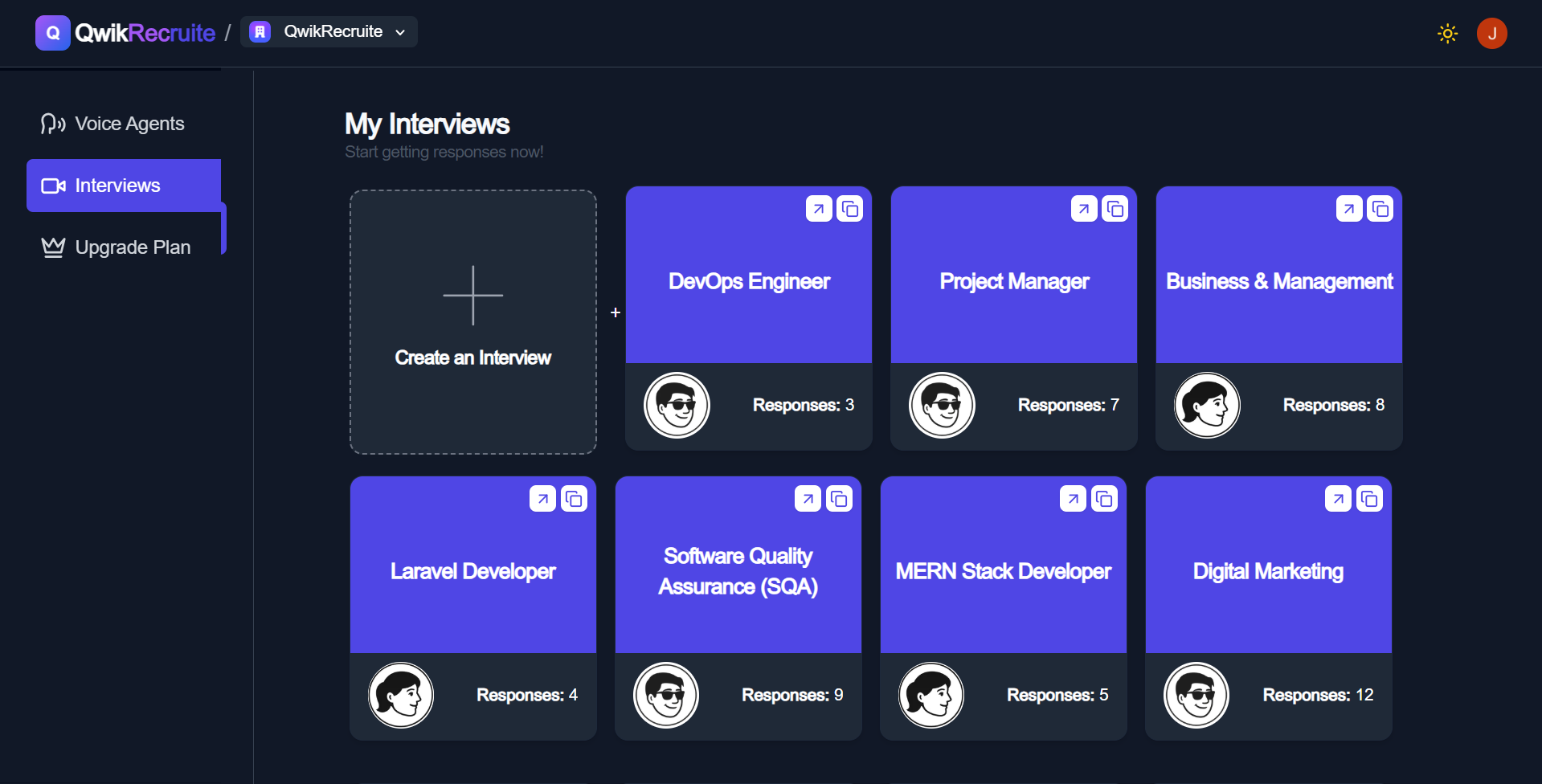The width and height of the screenshot is (1542, 784).
Task: Copy the Laravel Developer interview link
Action: coord(574,499)
